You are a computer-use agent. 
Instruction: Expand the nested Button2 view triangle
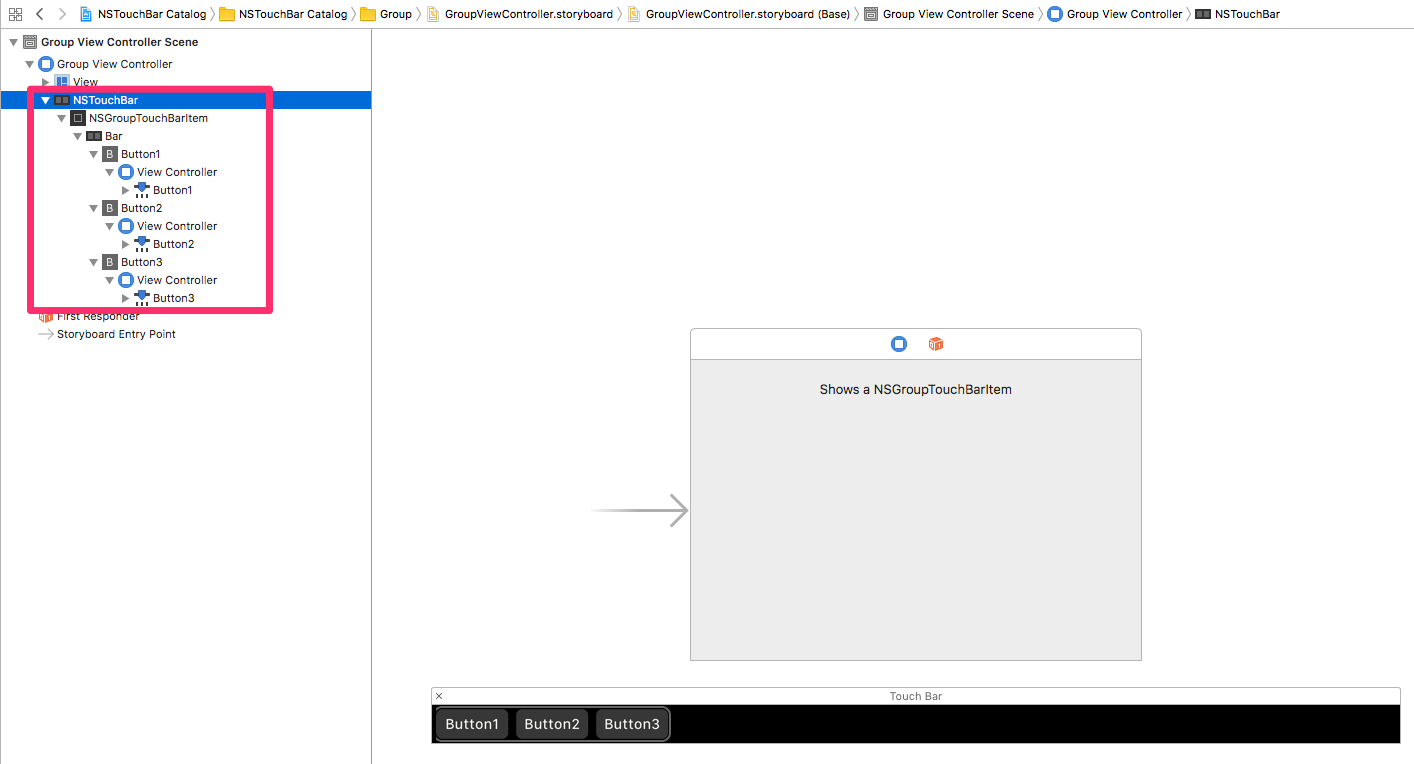point(126,244)
